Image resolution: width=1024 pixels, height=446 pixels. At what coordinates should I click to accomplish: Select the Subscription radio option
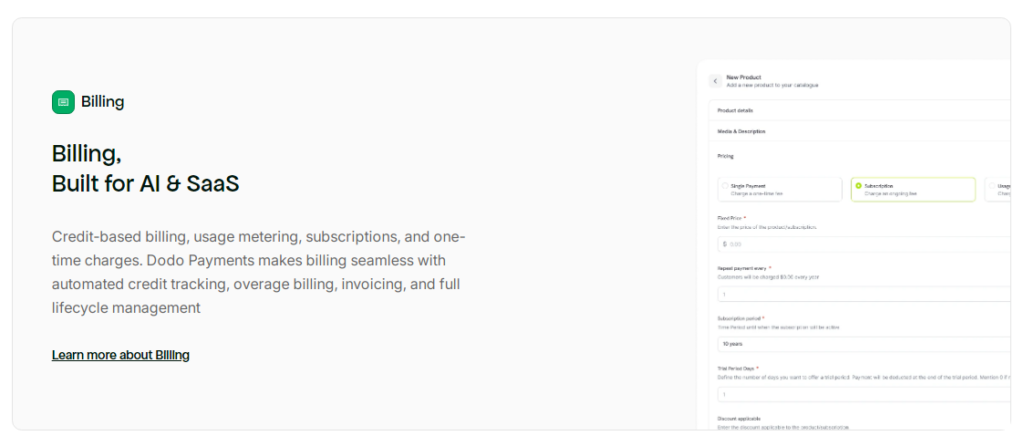point(858,186)
